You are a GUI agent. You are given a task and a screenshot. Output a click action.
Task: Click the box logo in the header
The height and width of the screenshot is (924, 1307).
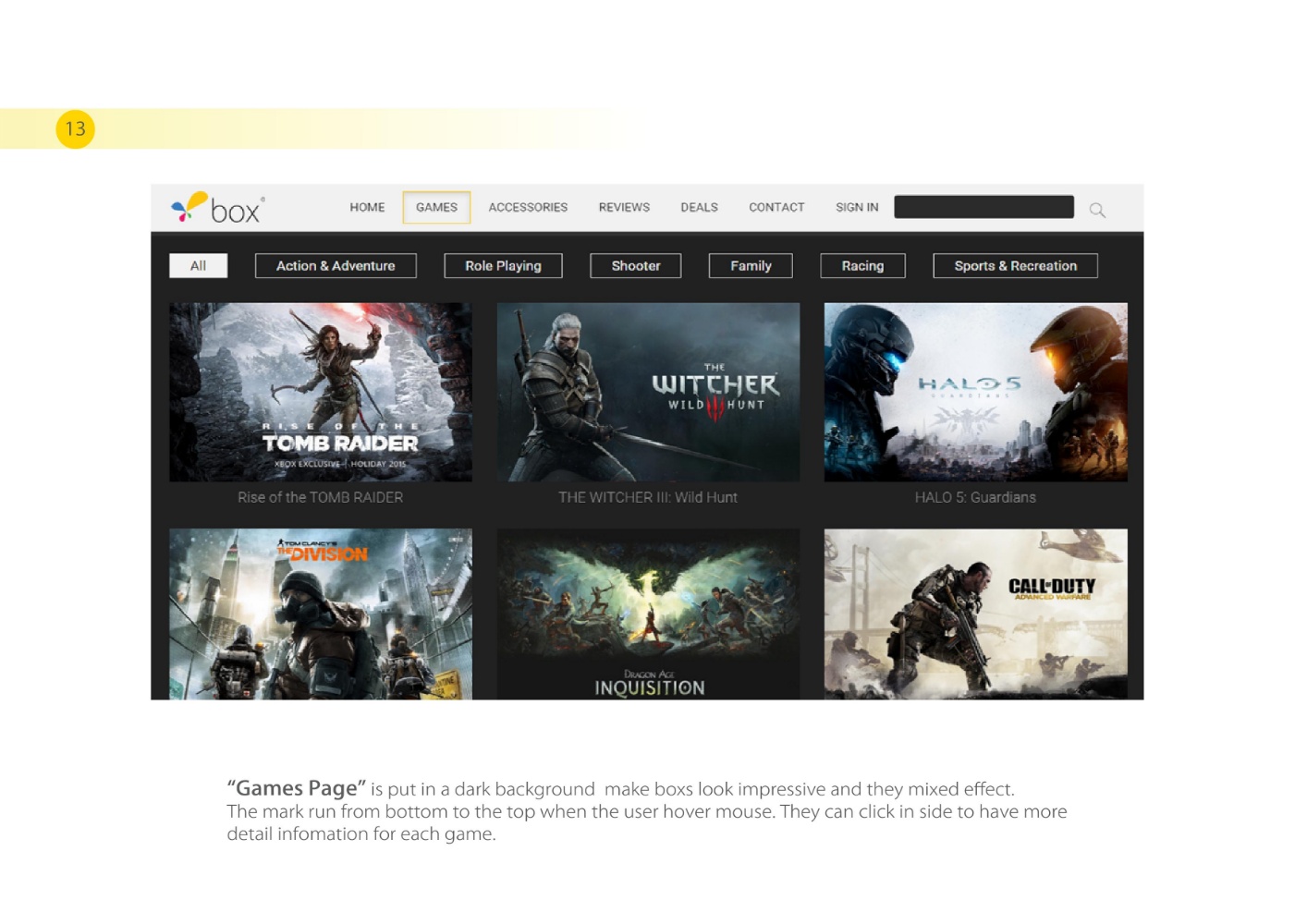tap(217, 208)
